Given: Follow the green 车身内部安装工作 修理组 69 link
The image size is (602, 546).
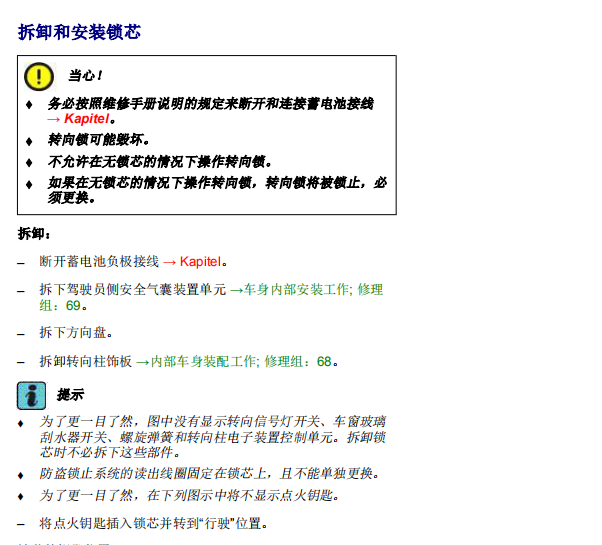Looking at the screenshot, I should 211,298.
